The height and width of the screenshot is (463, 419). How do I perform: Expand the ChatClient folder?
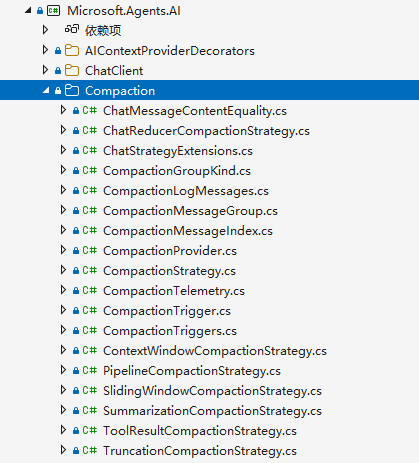tap(45, 70)
